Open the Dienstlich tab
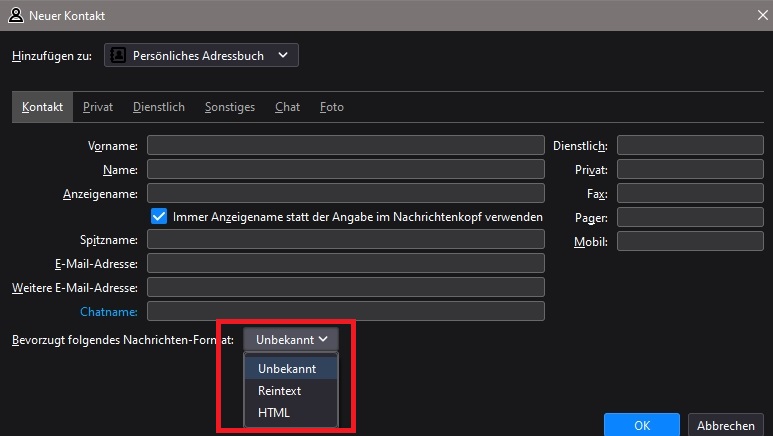773x436 pixels. (x=158, y=107)
